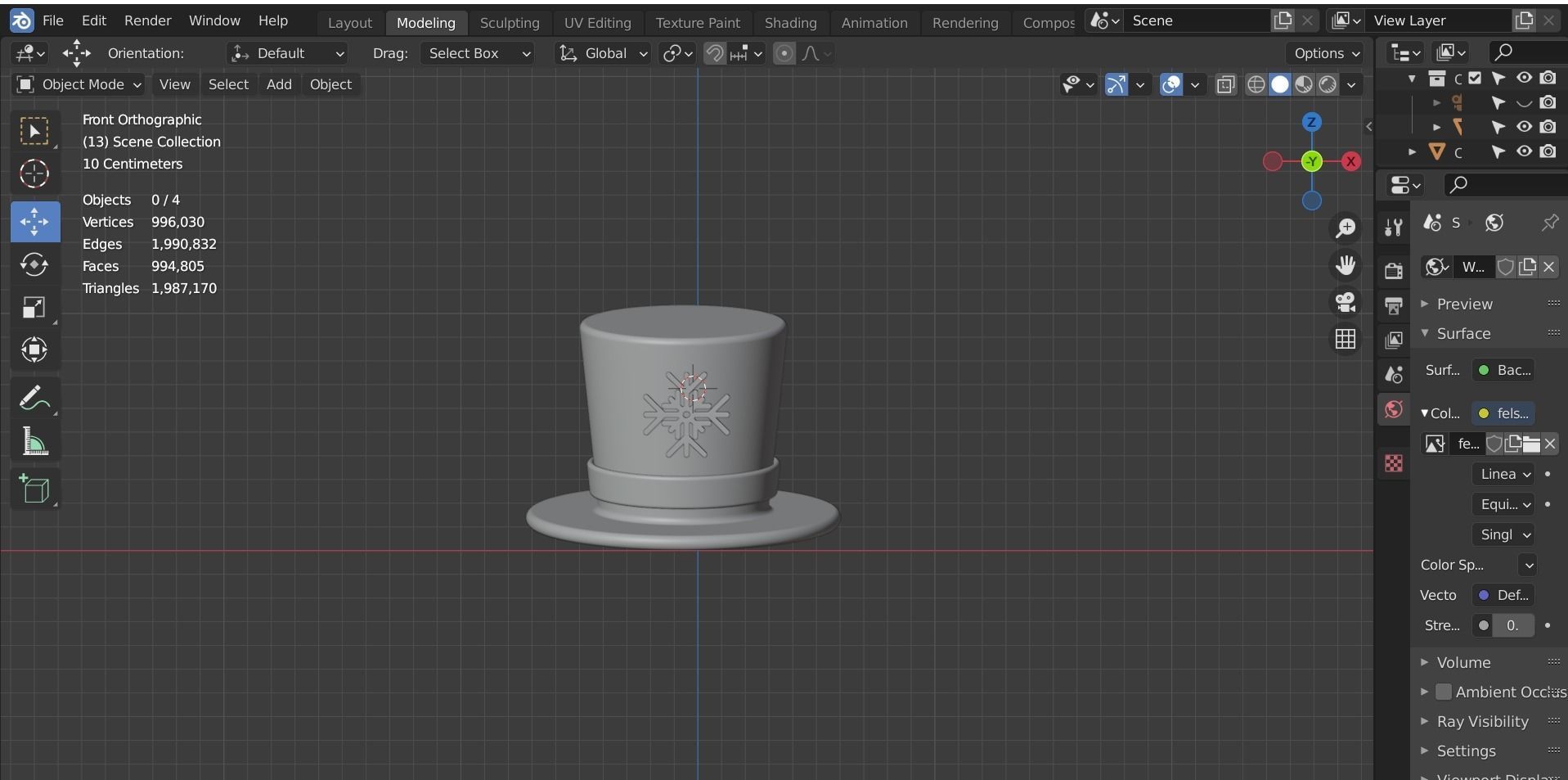1568x780 pixels.
Task: Select the Annotate pencil tool
Action: [34, 399]
